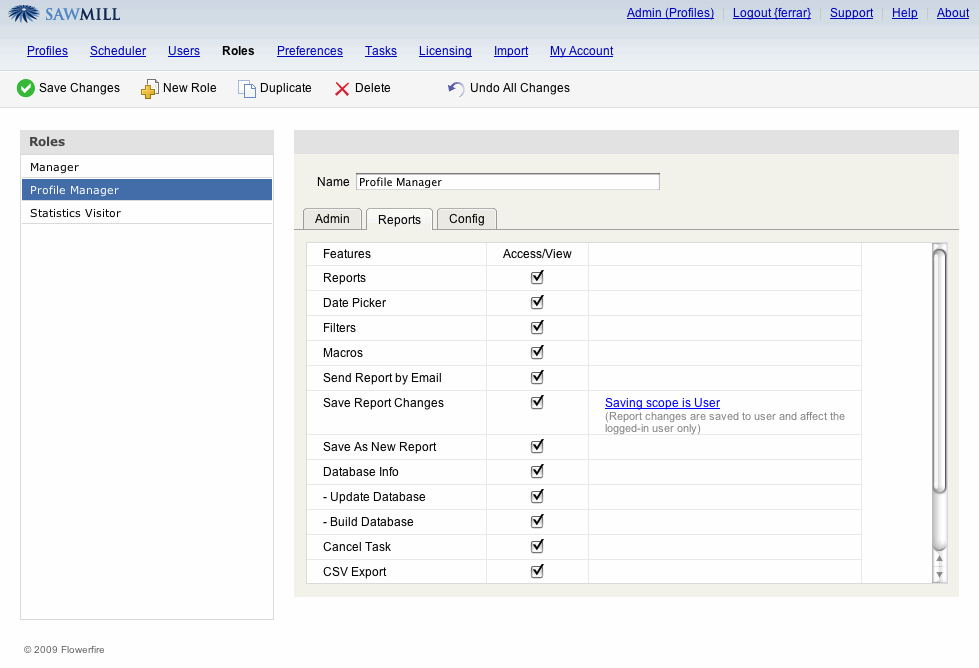
Task: Click the Logout link
Action: pos(771,13)
